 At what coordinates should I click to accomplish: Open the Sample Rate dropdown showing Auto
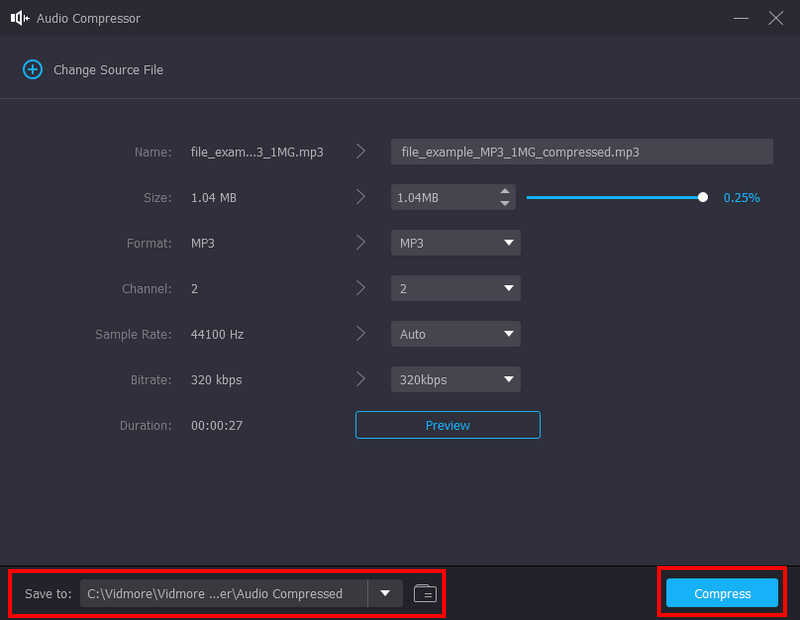tap(455, 333)
